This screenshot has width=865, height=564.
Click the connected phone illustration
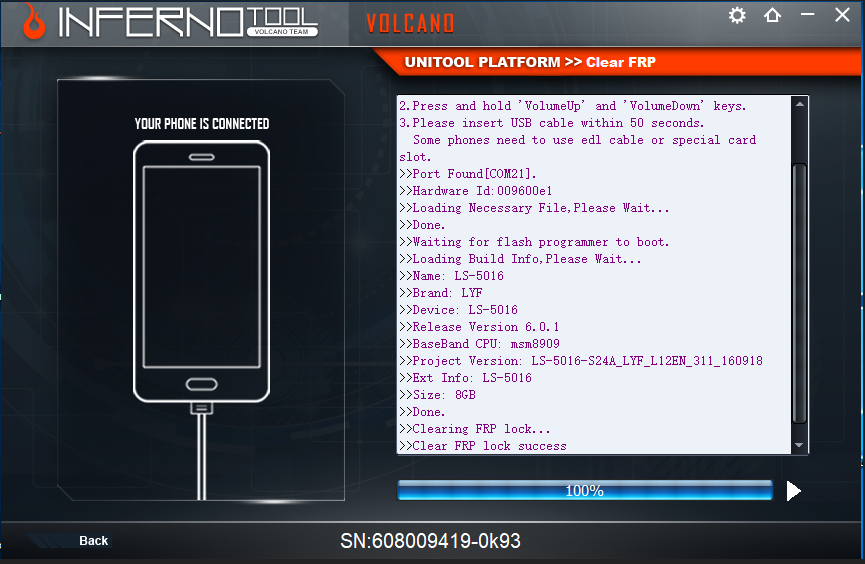pos(201,272)
